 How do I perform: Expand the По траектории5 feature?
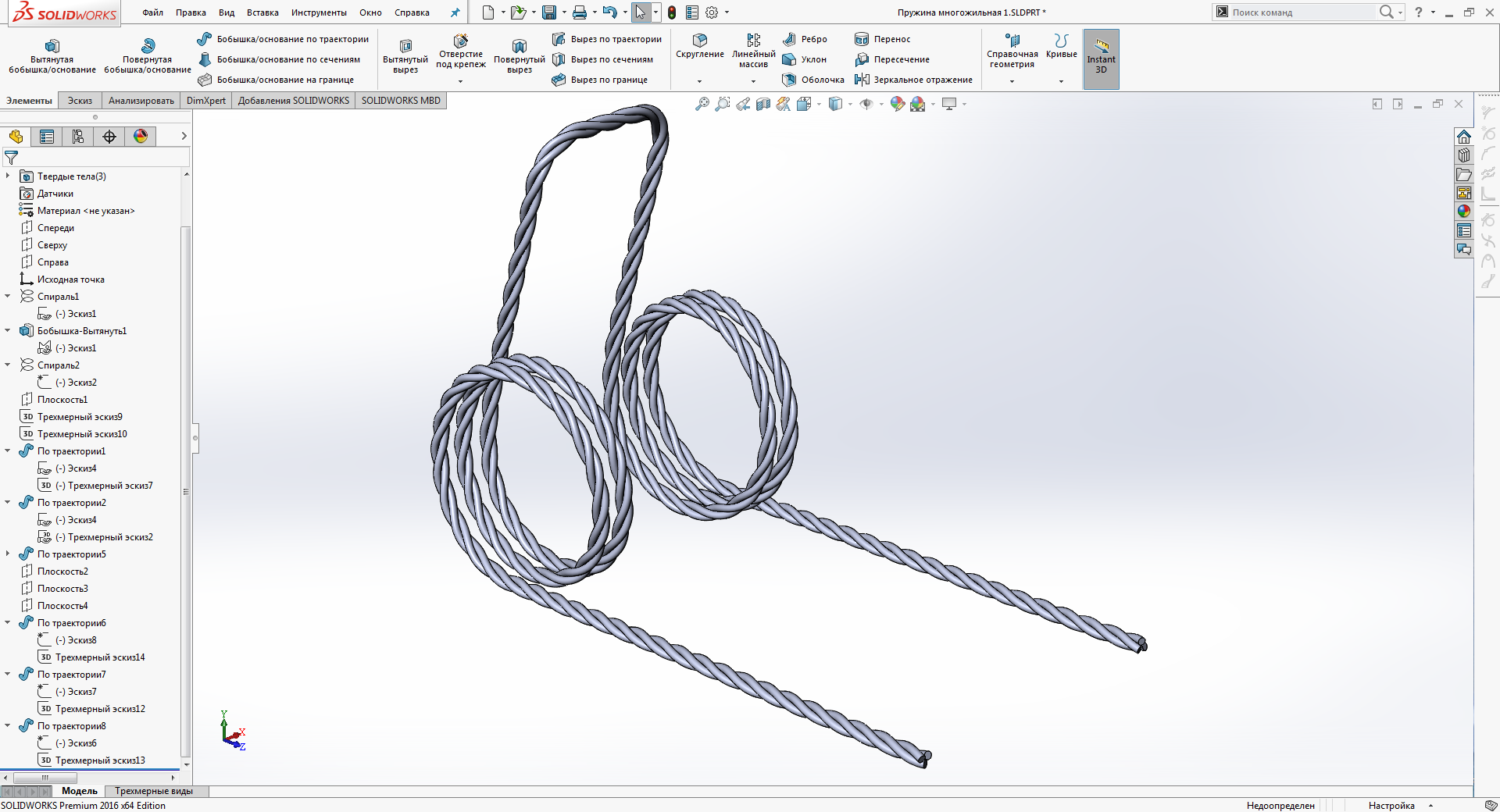8,554
